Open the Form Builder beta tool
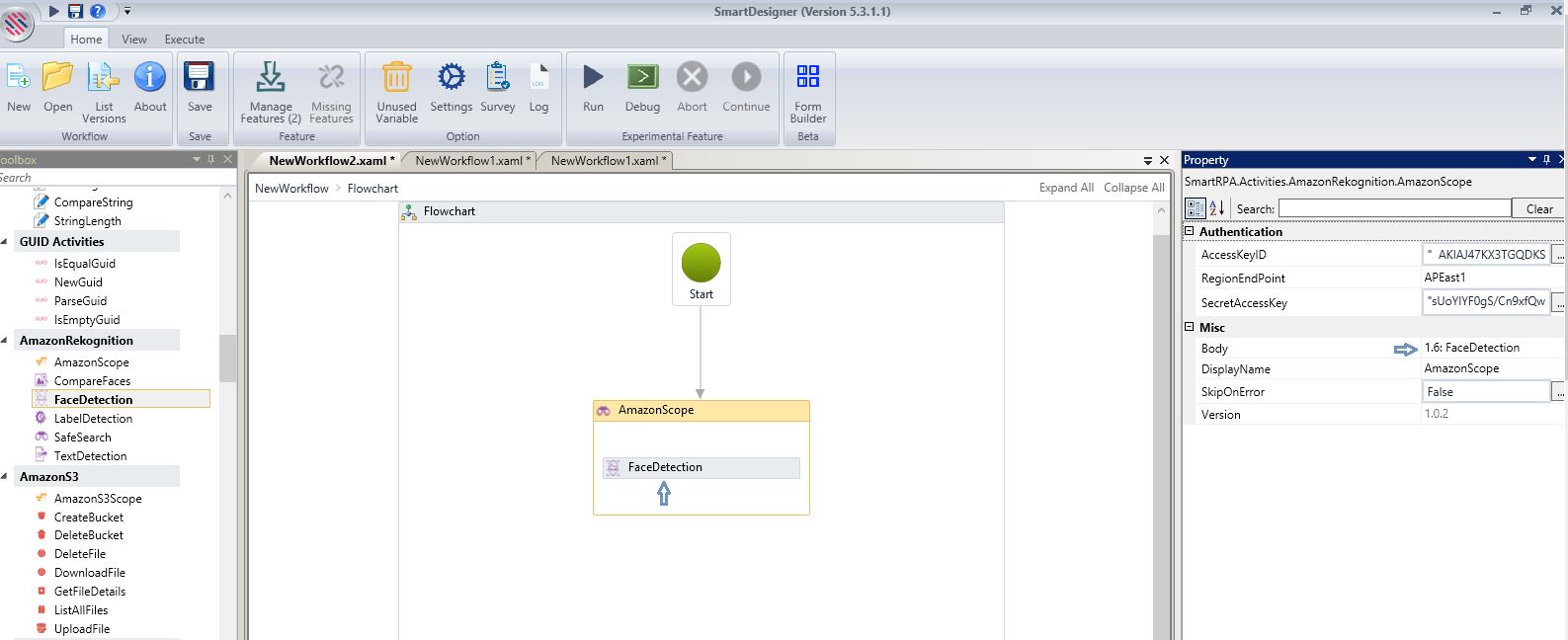The image size is (1568, 640). pos(807,78)
